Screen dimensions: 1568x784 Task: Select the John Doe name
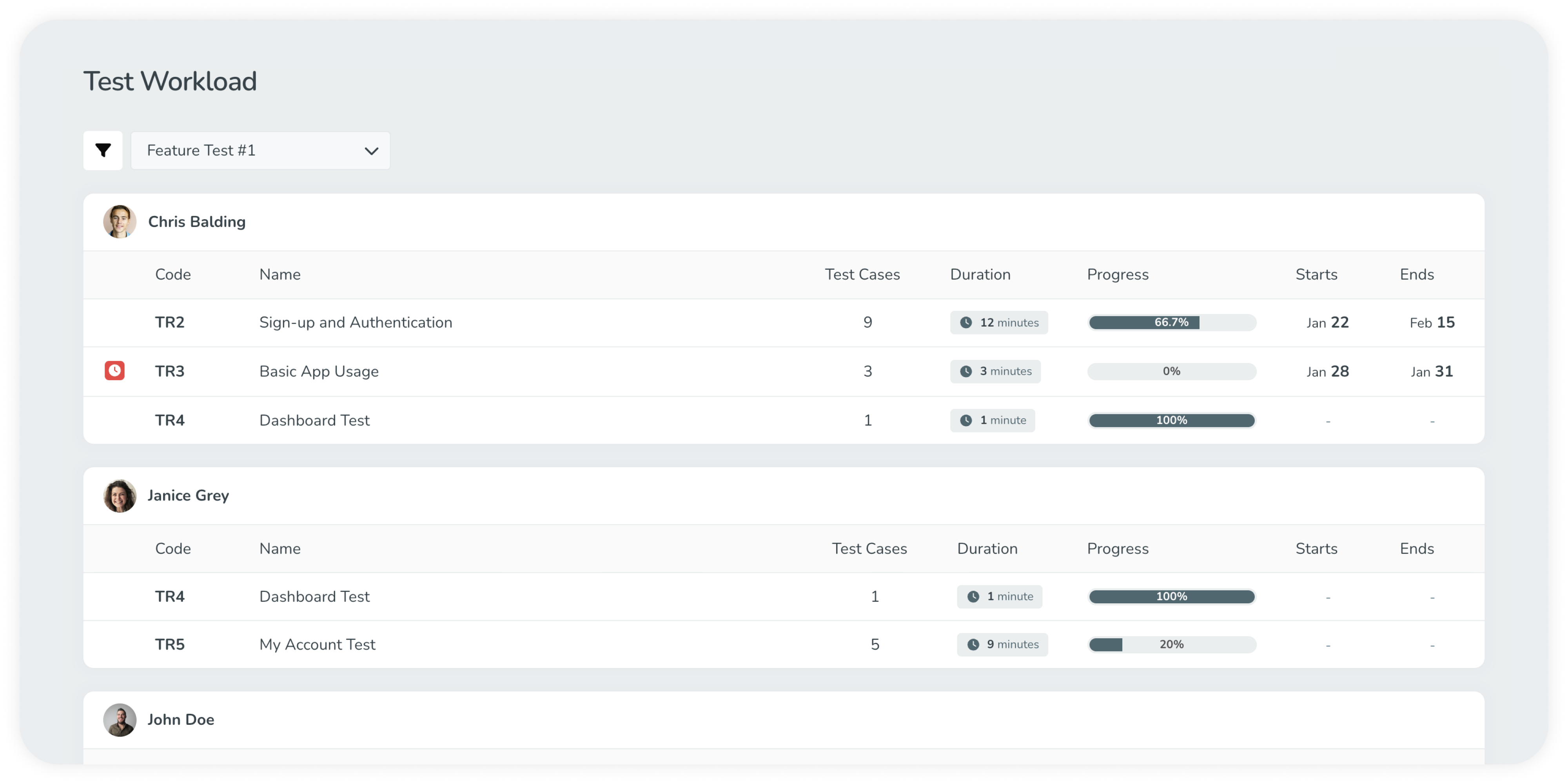click(x=181, y=720)
